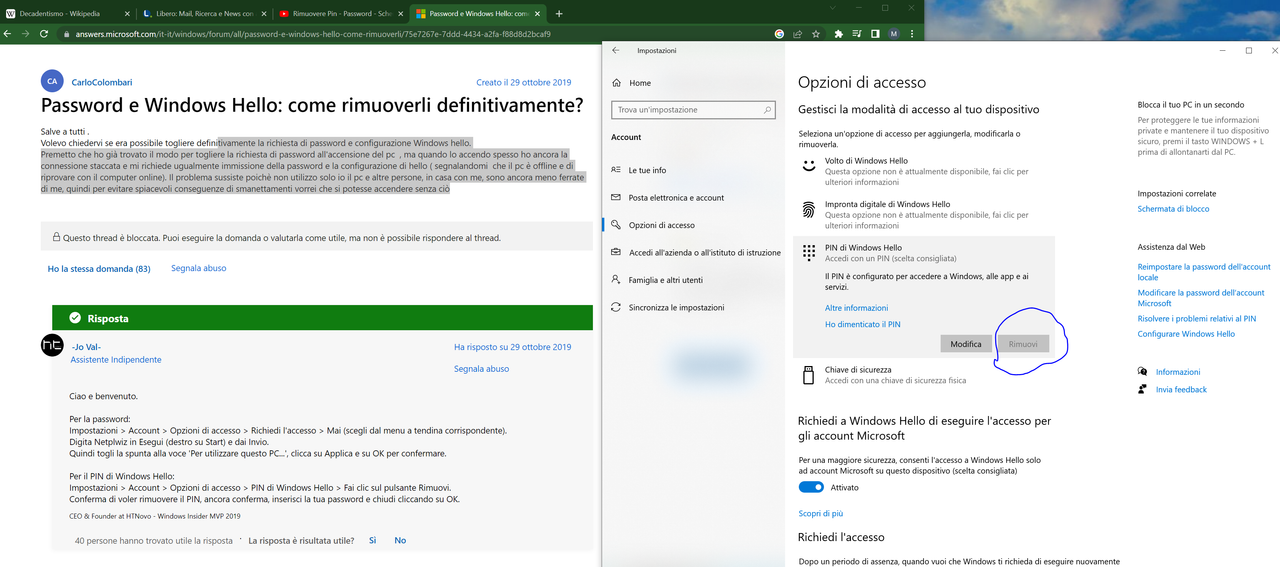The image size is (1280, 567).
Task: Close the Decadentismo - Wikipedia tab
Action: (126, 14)
